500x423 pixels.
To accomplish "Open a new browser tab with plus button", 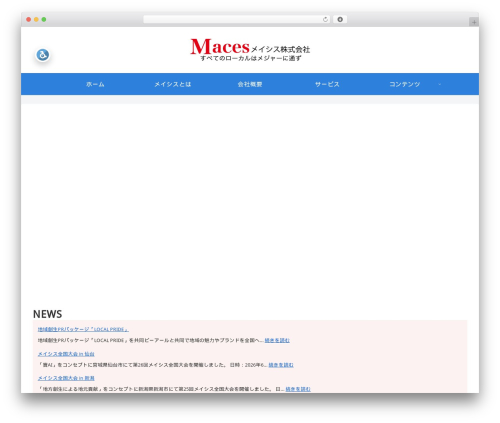I will click(474, 22).
